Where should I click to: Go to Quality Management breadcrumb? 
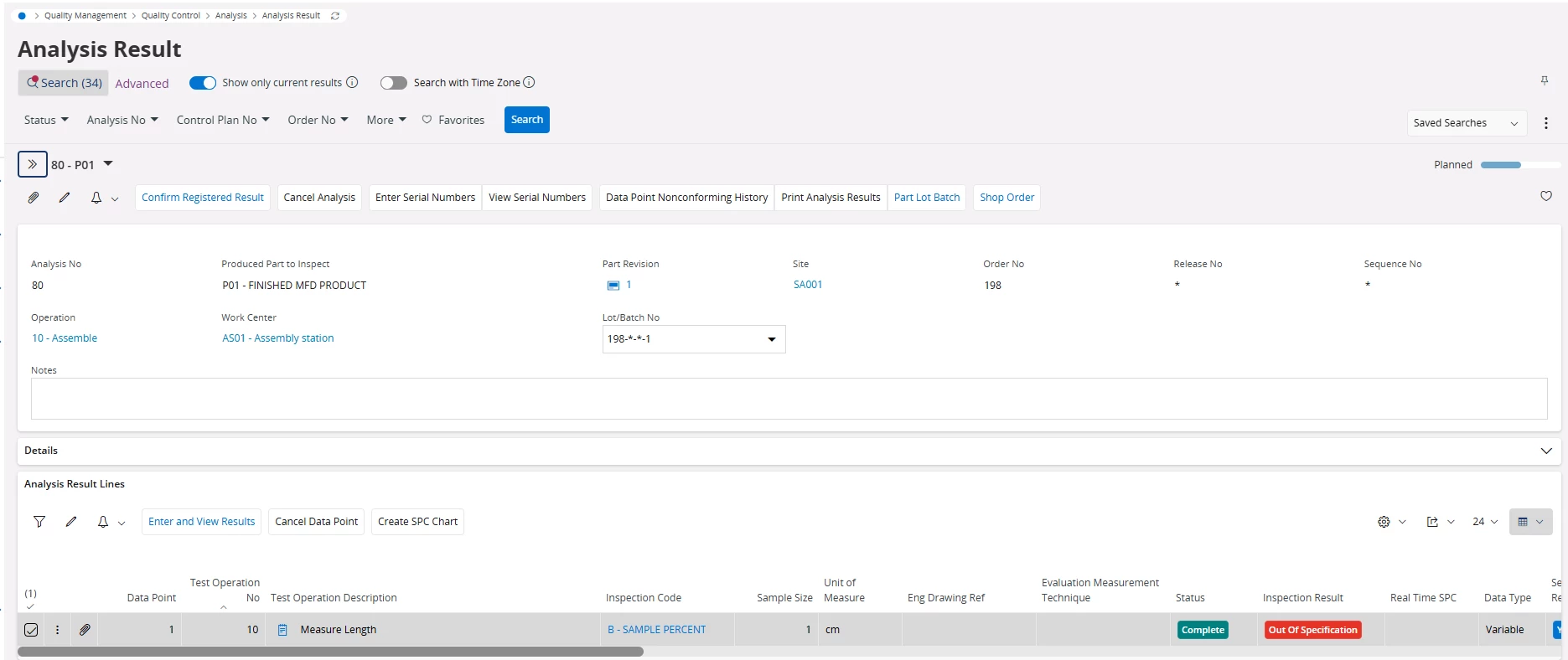85,16
